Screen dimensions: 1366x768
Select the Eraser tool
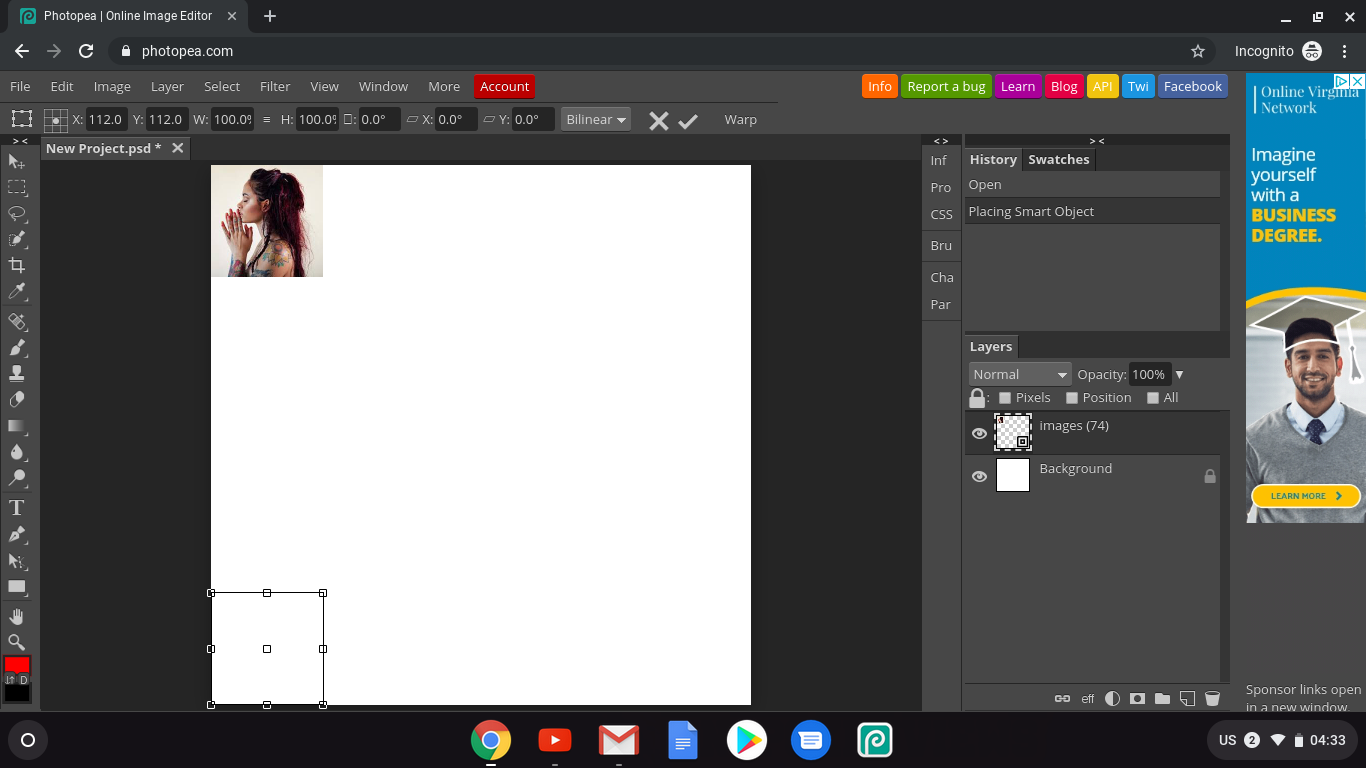(17, 399)
